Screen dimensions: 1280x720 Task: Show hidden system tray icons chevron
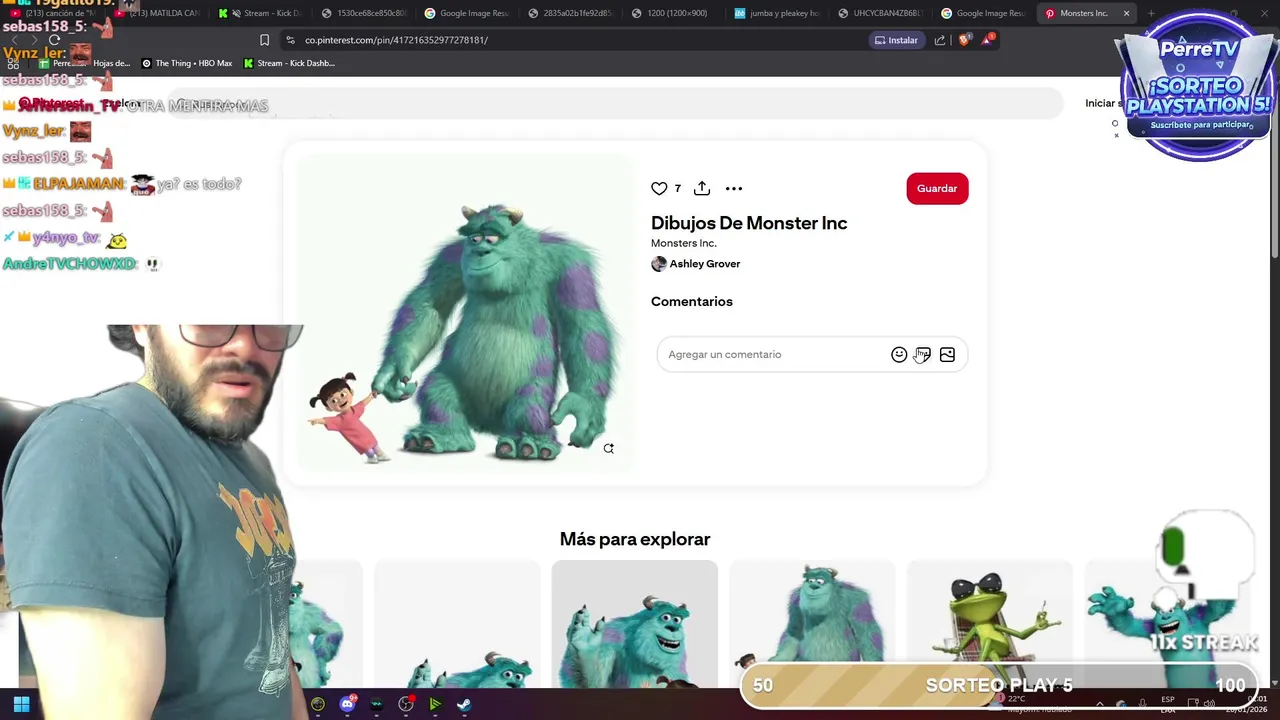(1099, 704)
